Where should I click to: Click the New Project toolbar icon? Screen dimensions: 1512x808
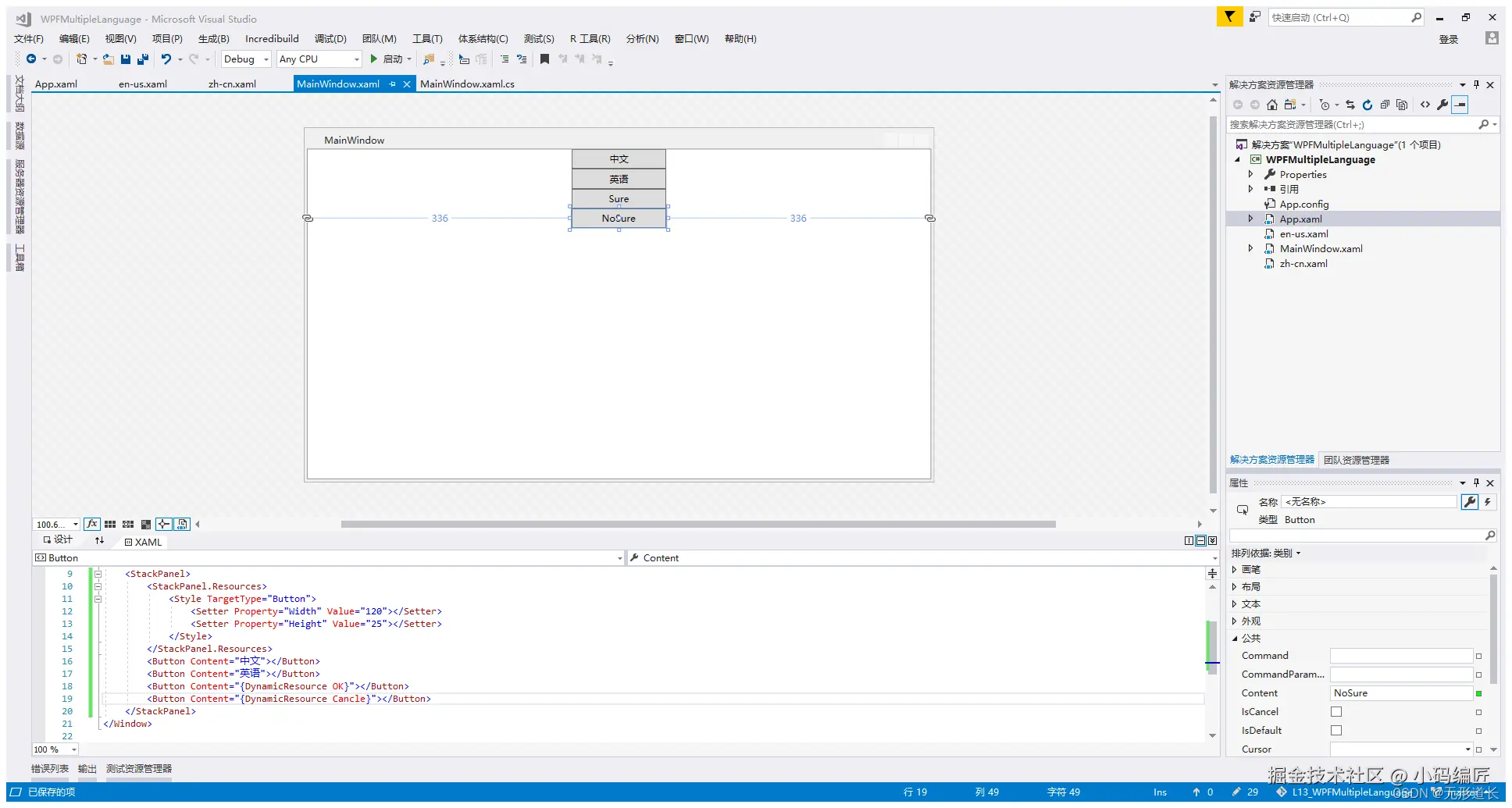pos(81,59)
